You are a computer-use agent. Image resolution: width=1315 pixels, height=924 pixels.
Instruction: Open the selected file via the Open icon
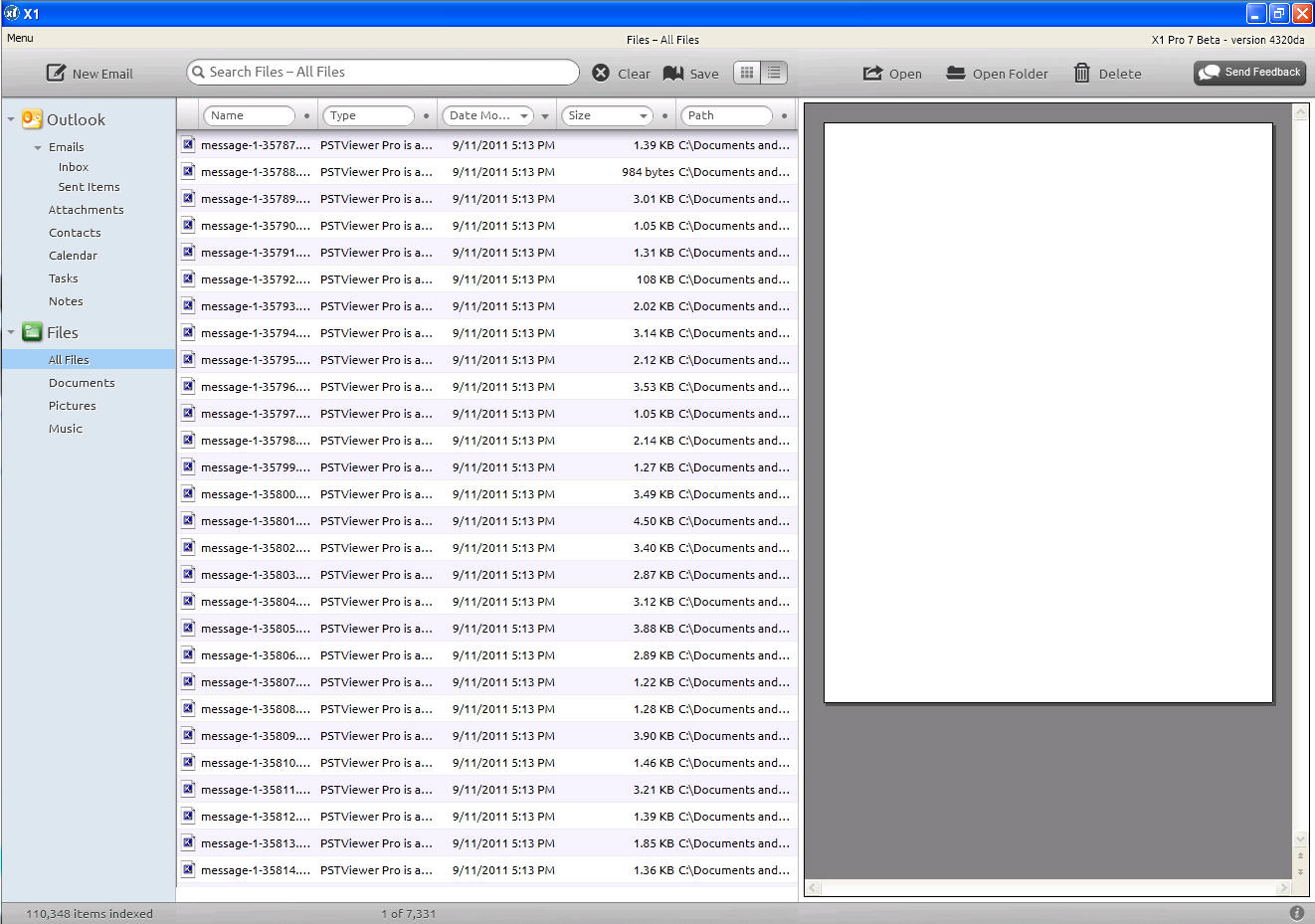[x=872, y=74]
